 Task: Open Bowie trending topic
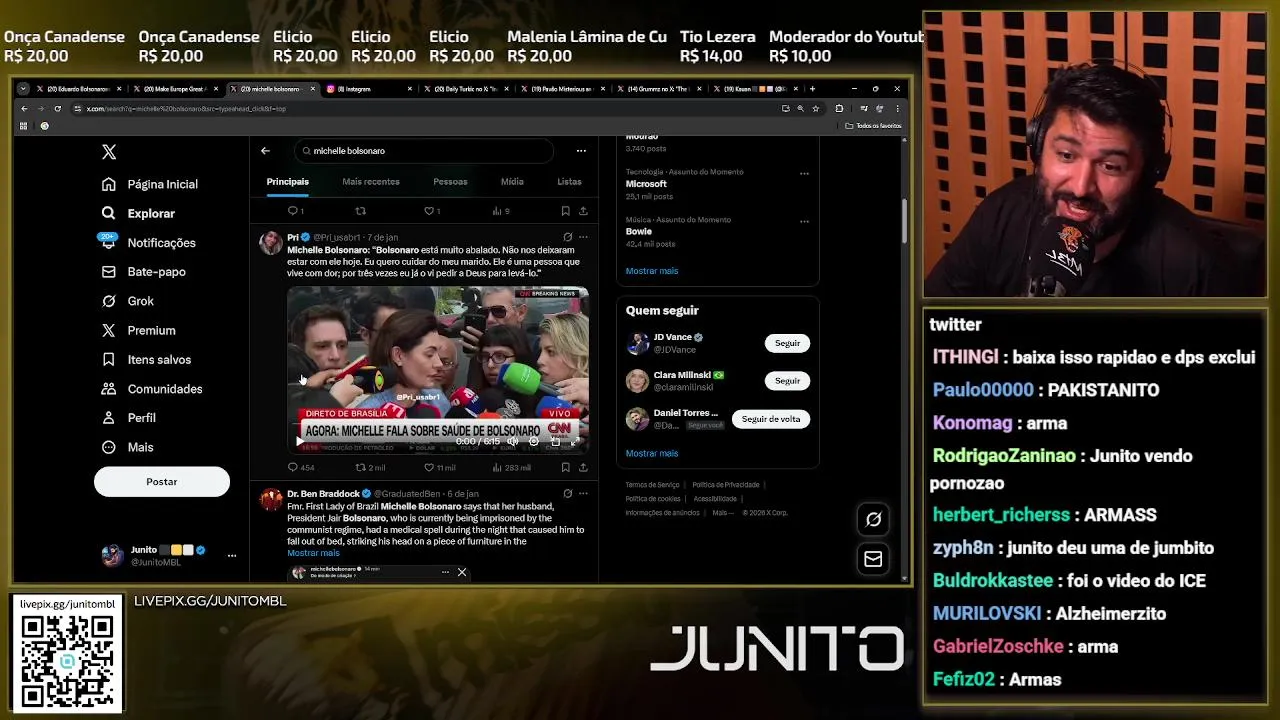click(639, 231)
